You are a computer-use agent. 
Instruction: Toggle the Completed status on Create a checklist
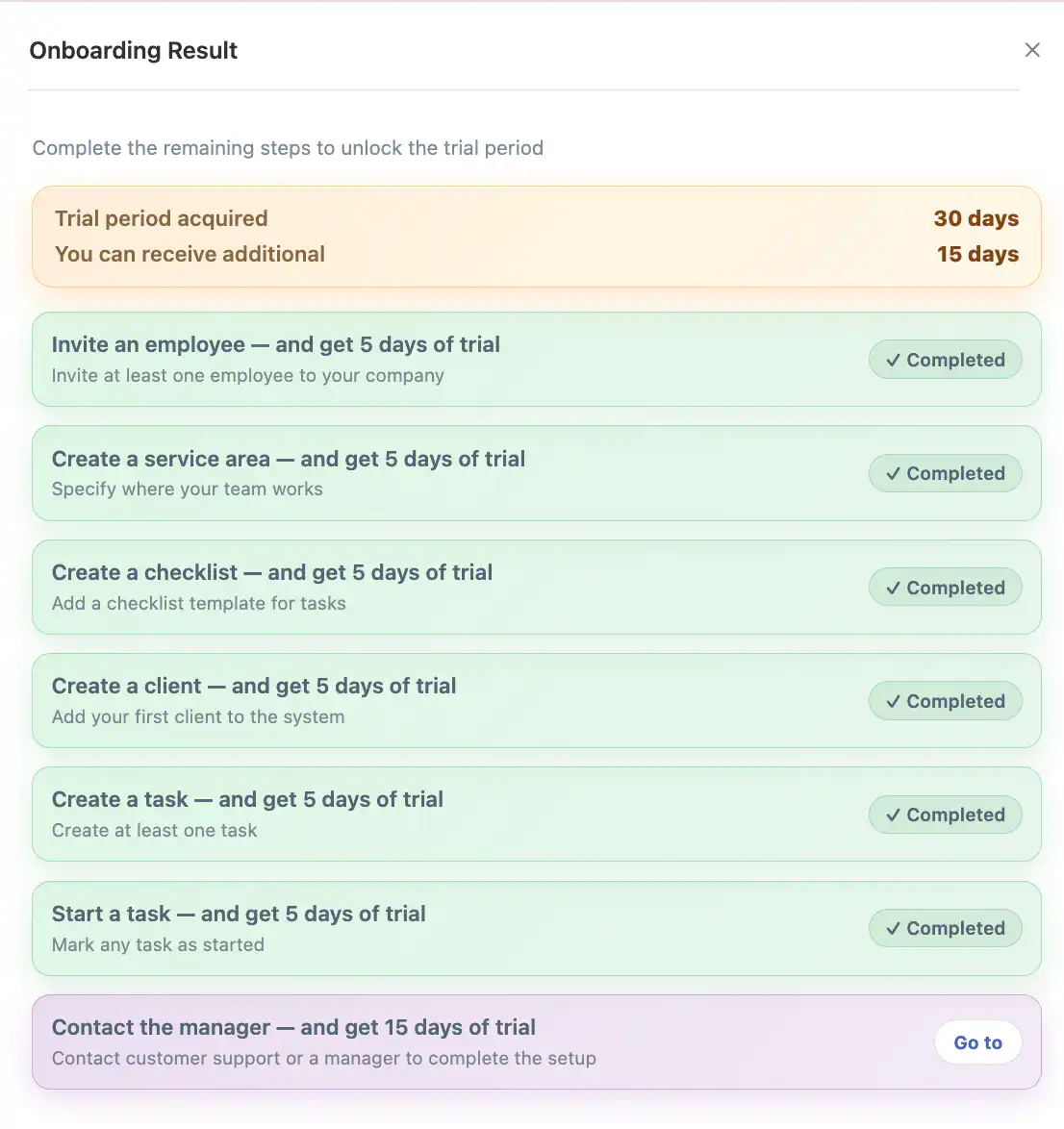click(945, 587)
